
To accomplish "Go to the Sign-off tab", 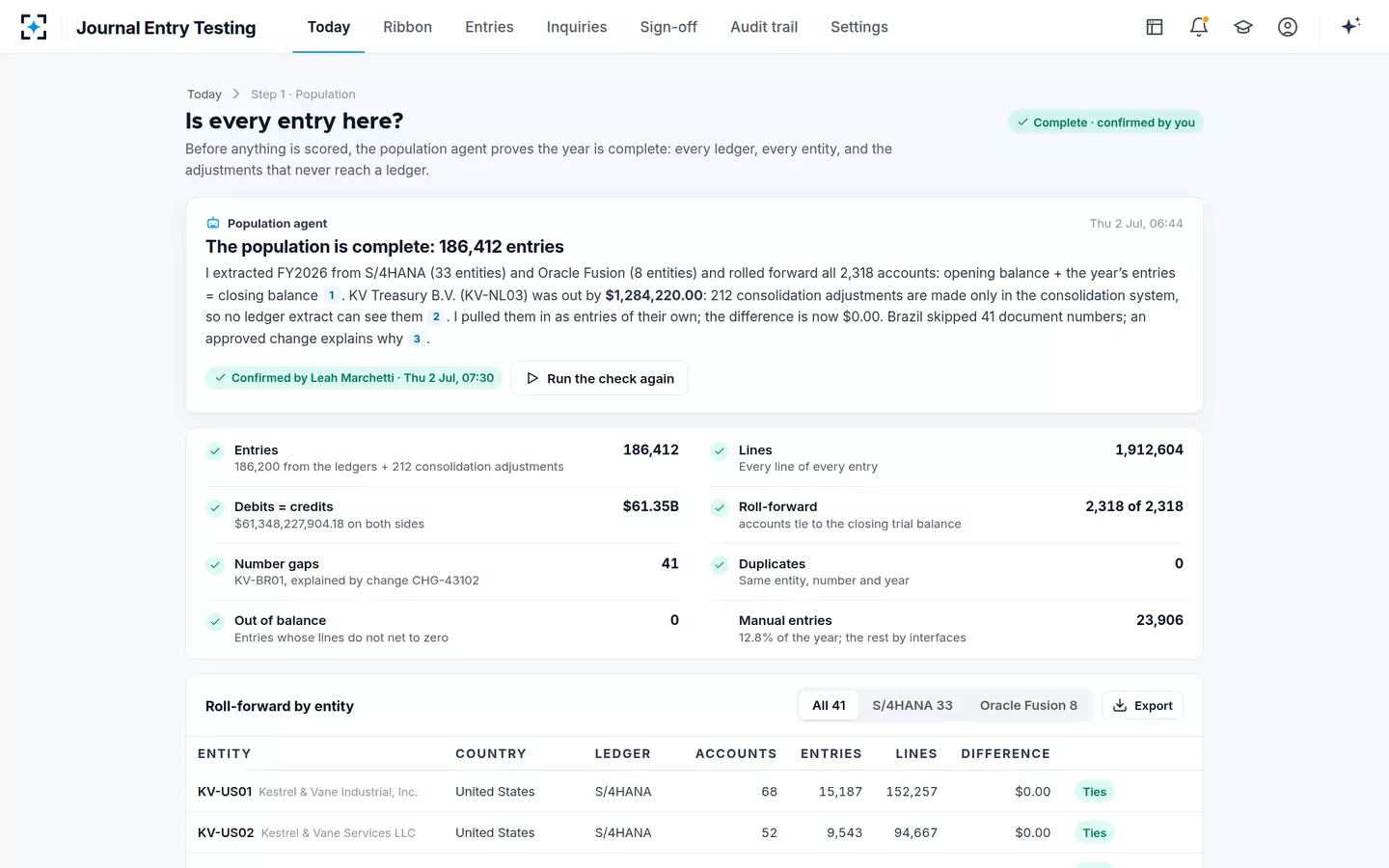I will (x=668, y=27).
